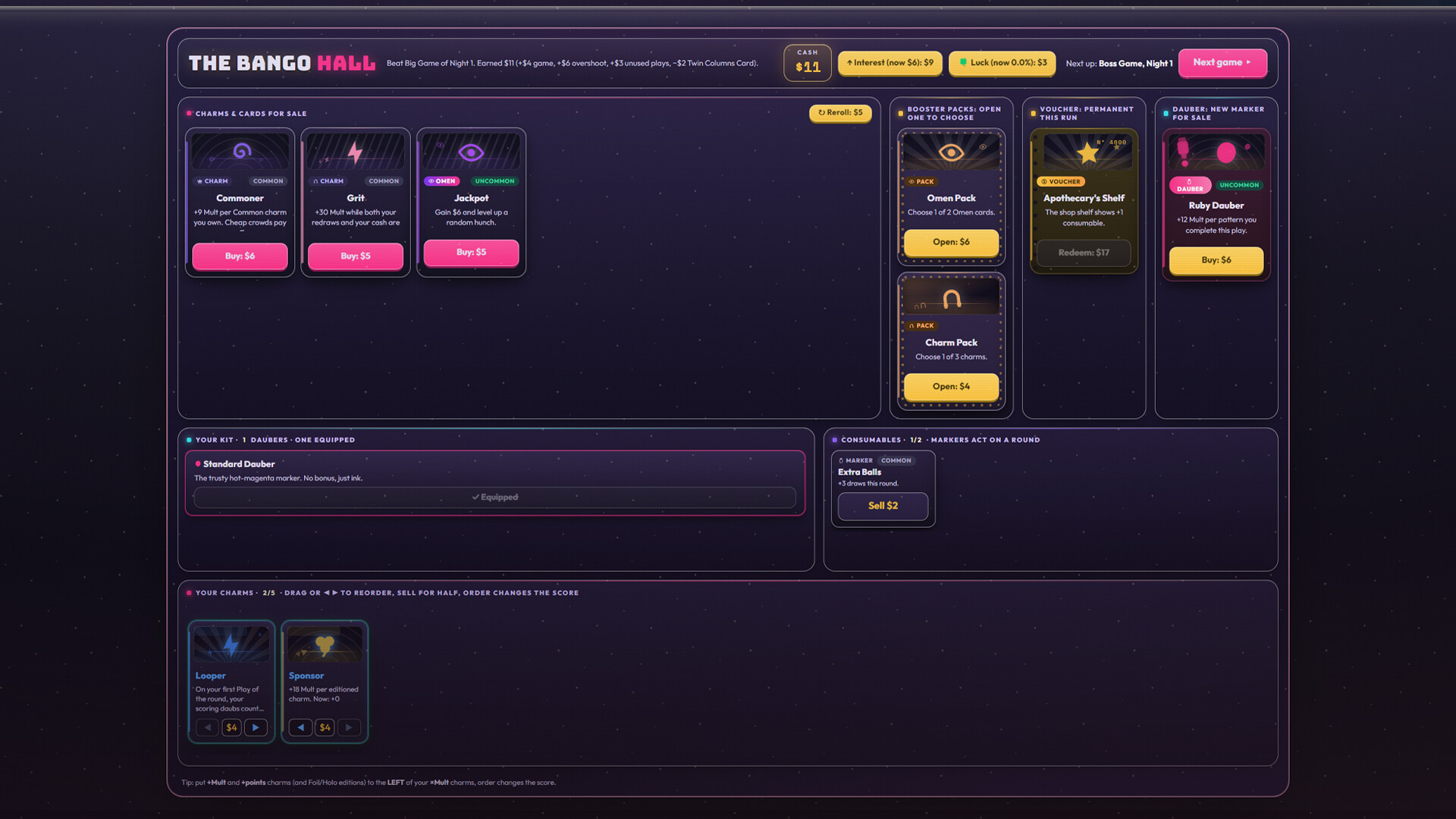1456x819 pixels.
Task: Redeem Apothecary's Shelf voucher for $17
Action: click(x=1084, y=253)
